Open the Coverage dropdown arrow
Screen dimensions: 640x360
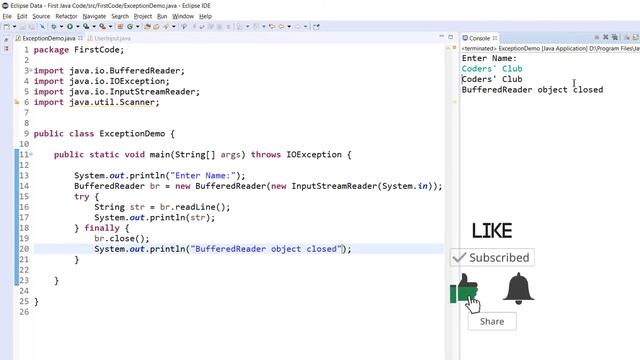coord(94,27)
